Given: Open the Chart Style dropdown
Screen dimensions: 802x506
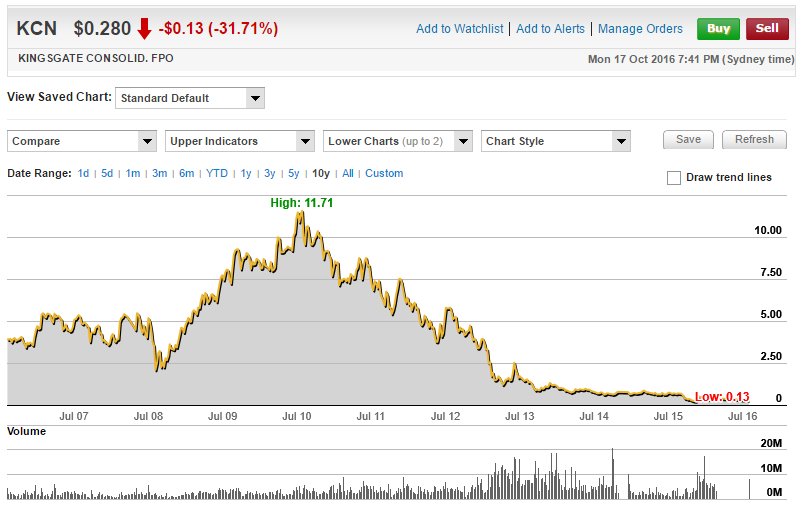Looking at the screenshot, I should [x=556, y=141].
